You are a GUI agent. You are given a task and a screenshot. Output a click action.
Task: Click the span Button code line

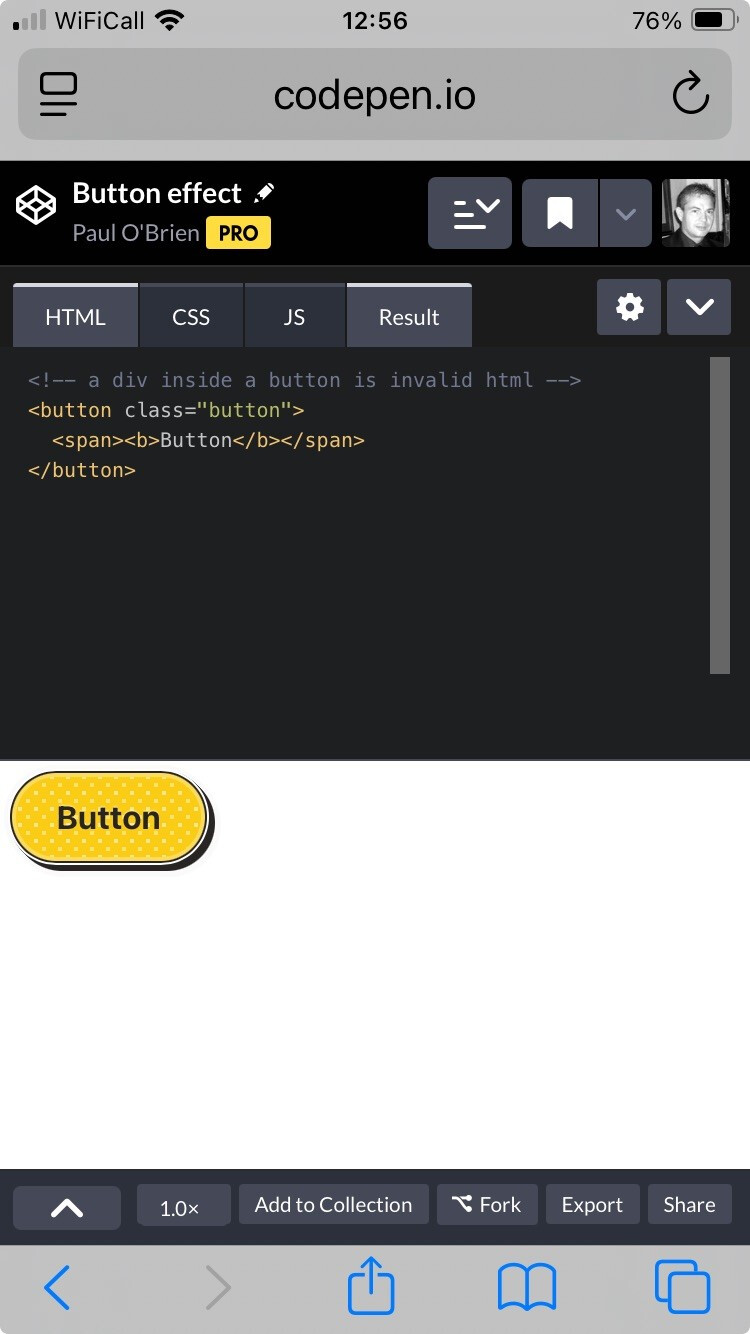pyautogui.click(x=208, y=440)
